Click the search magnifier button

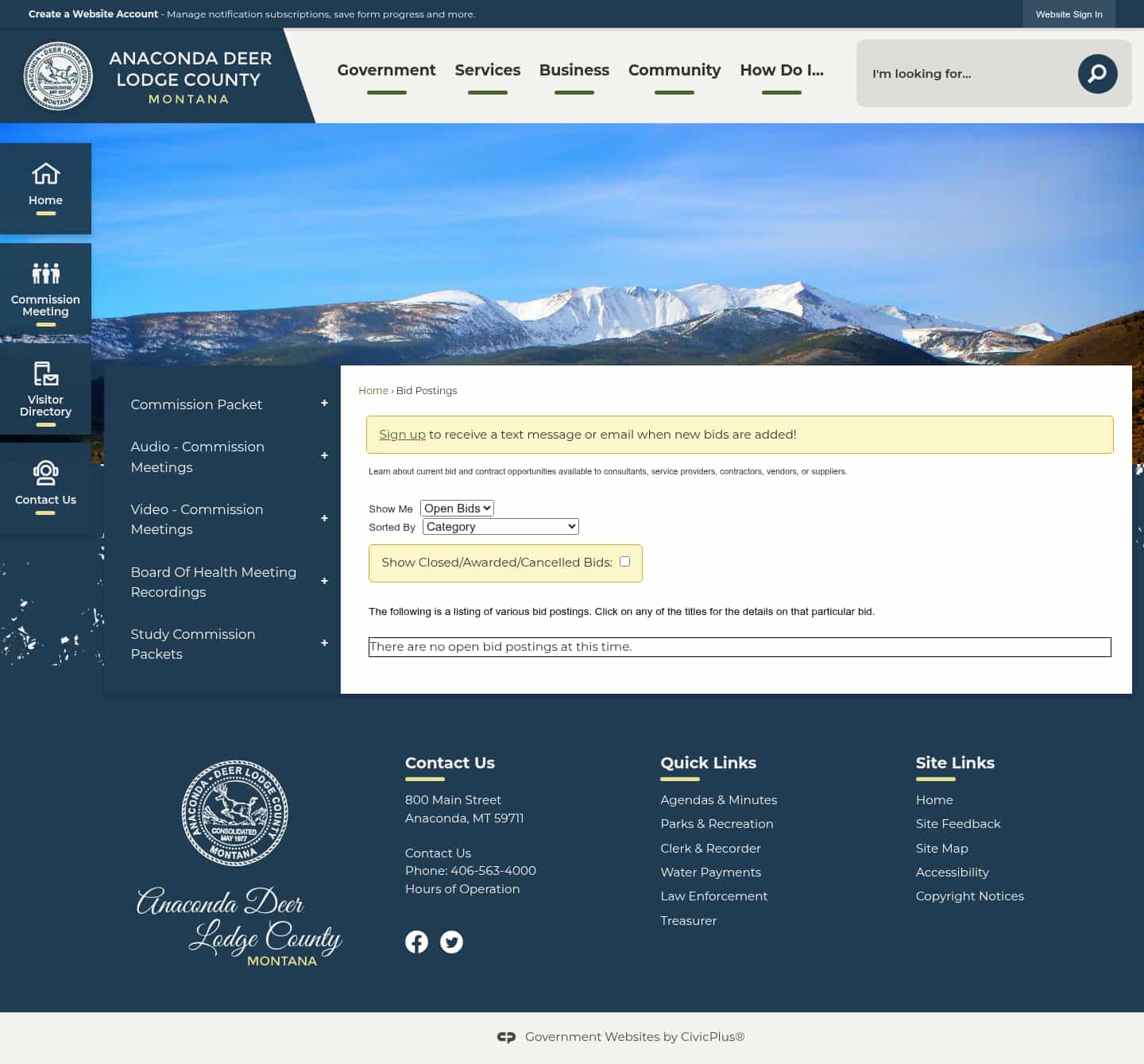tap(1097, 73)
